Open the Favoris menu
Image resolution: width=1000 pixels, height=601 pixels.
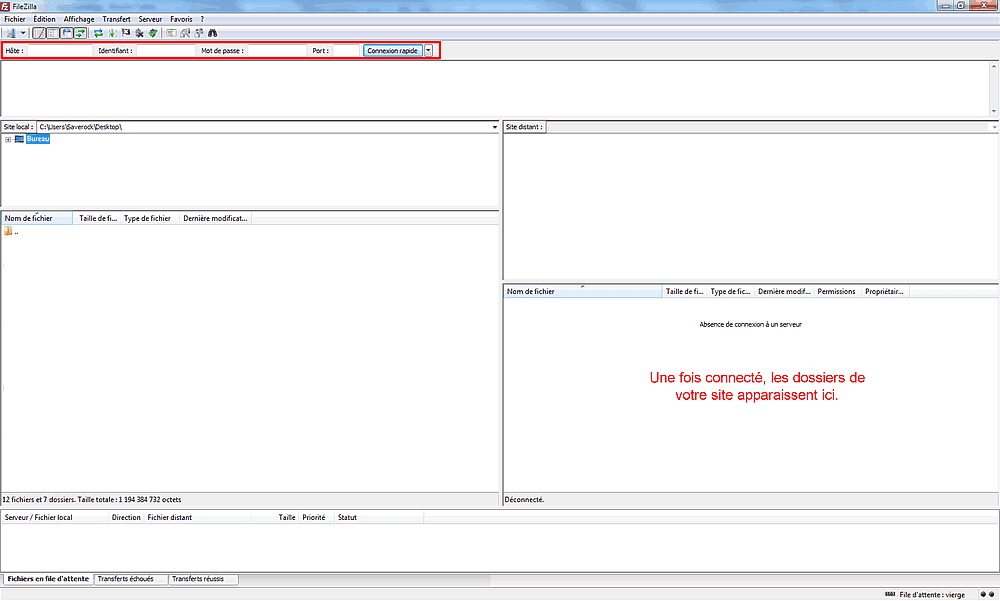181,19
